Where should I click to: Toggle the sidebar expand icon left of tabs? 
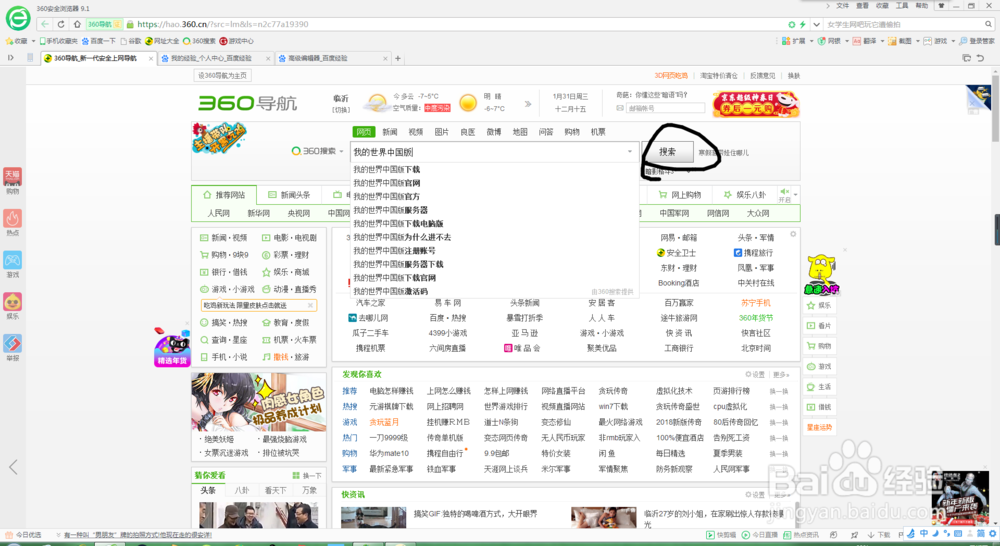tap(11, 57)
